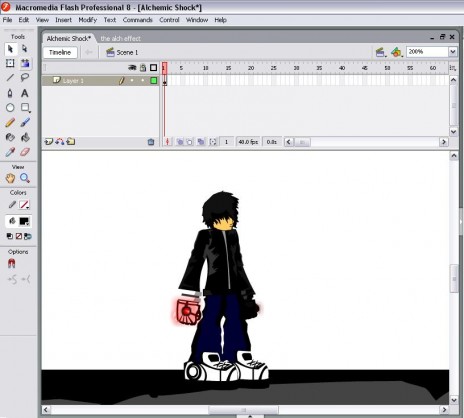
Task: Open the Edit Scene dropdown
Action: tap(381, 52)
